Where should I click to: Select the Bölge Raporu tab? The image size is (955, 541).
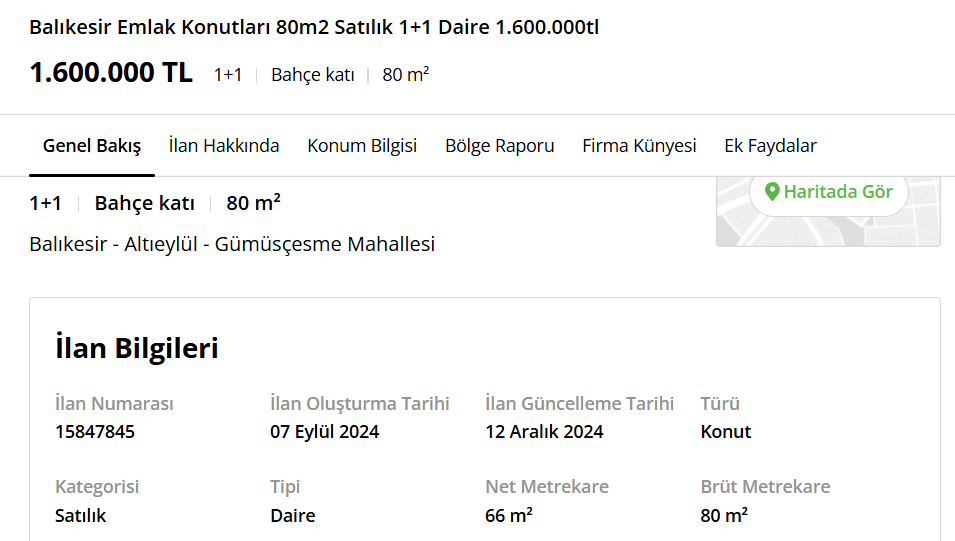[499, 146]
